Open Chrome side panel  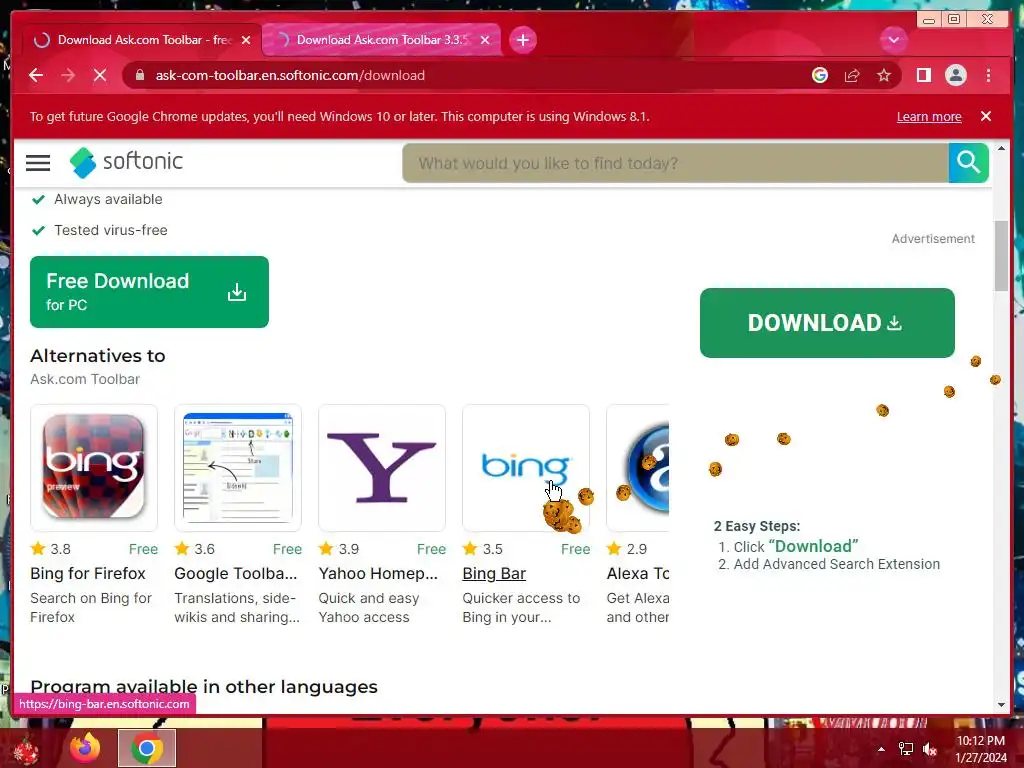[x=923, y=75]
